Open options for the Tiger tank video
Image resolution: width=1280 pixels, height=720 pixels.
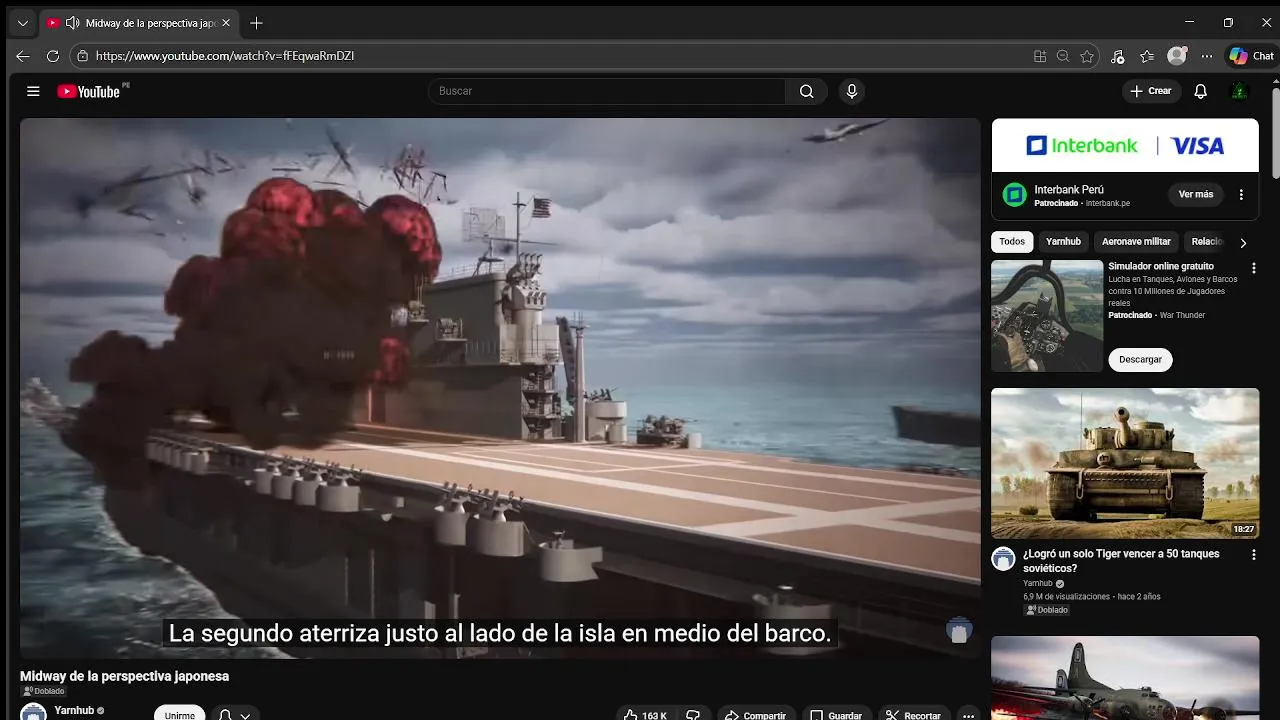click(x=1254, y=554)
